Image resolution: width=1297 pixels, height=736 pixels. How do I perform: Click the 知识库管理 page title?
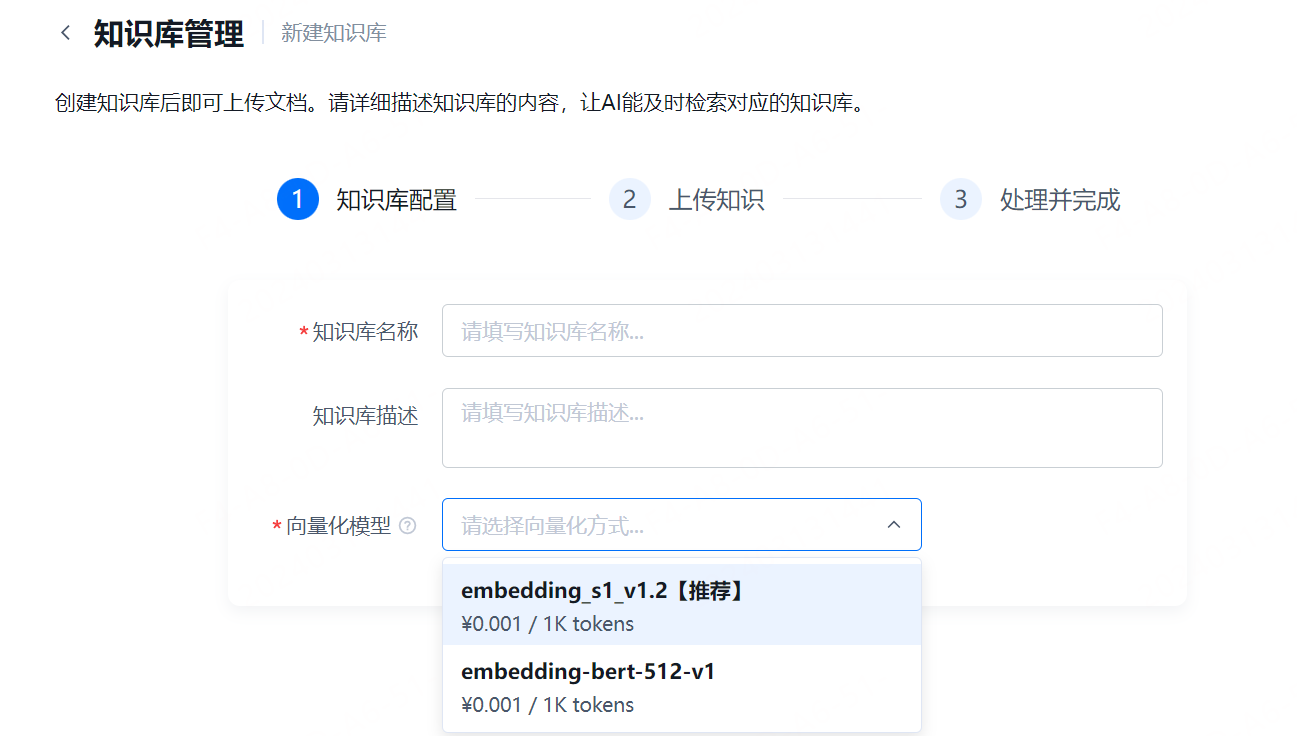click(x=169, y=34)
